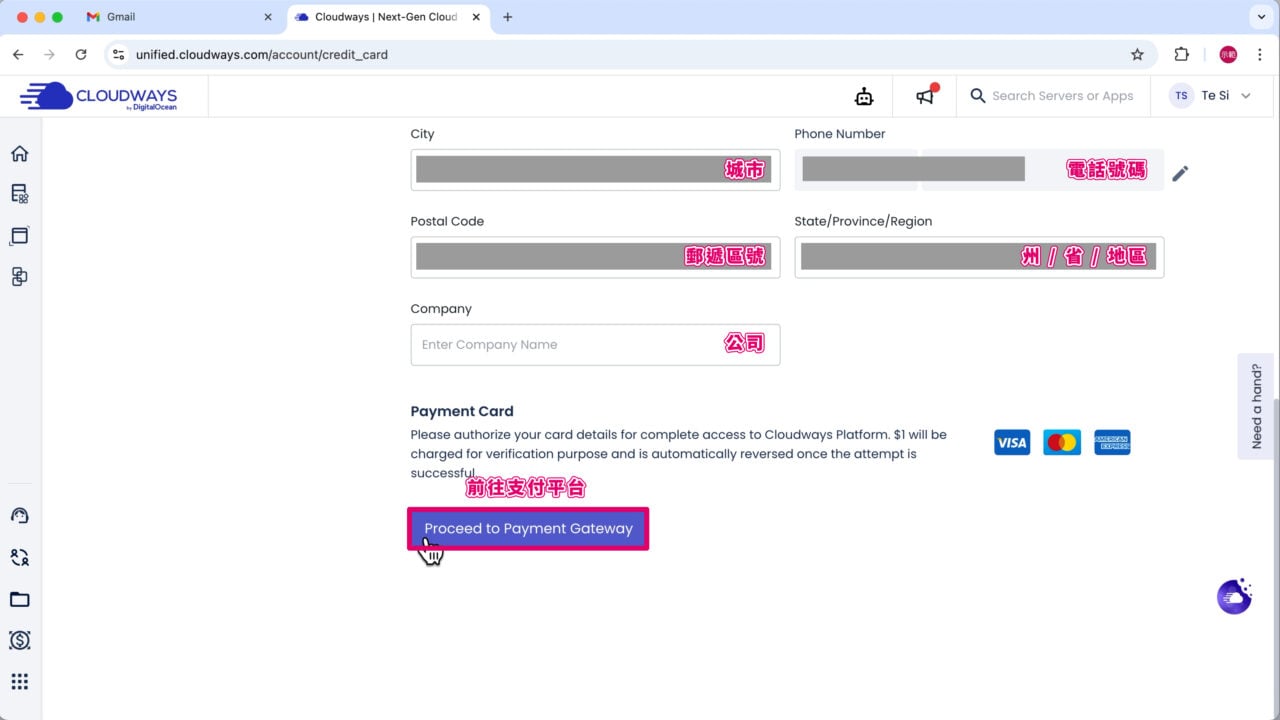
Task: Open the applications sidebar icon
Action: (19, 236)
